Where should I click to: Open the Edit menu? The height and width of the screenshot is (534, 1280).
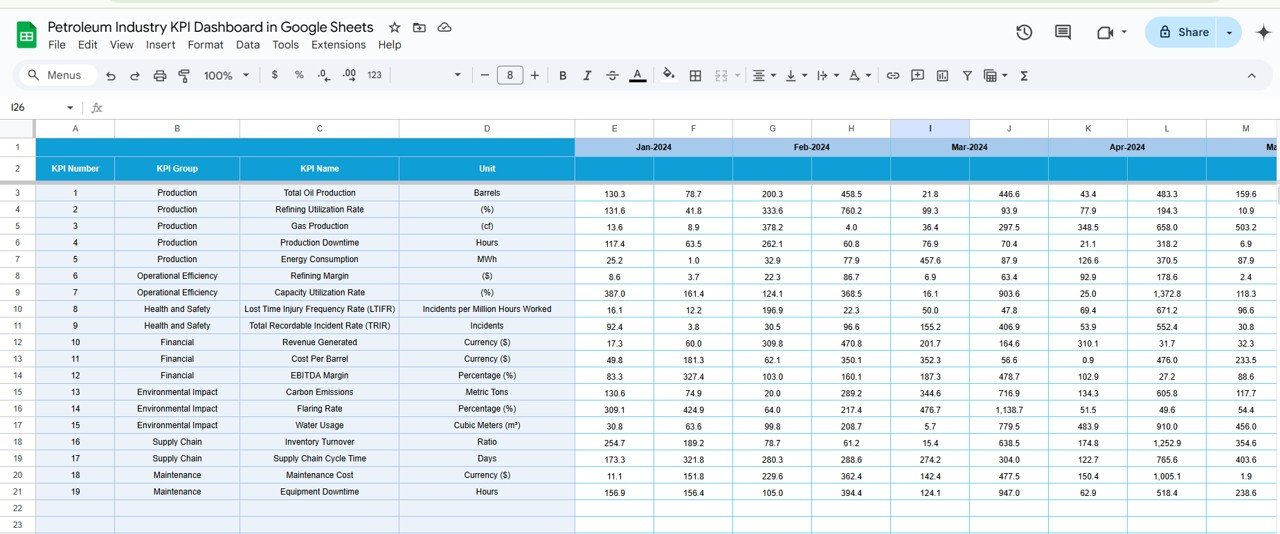(88, 45)
